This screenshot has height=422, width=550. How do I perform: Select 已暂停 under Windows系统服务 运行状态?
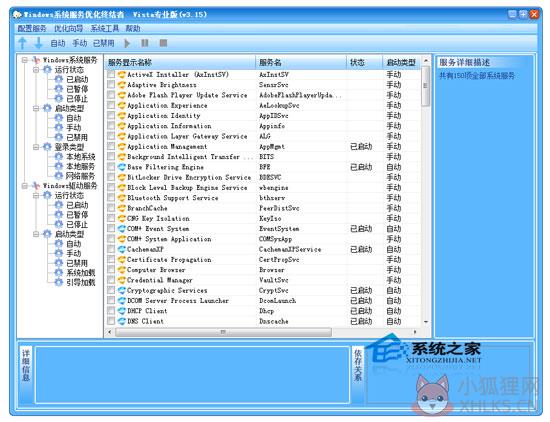click(x=77, y=89)
